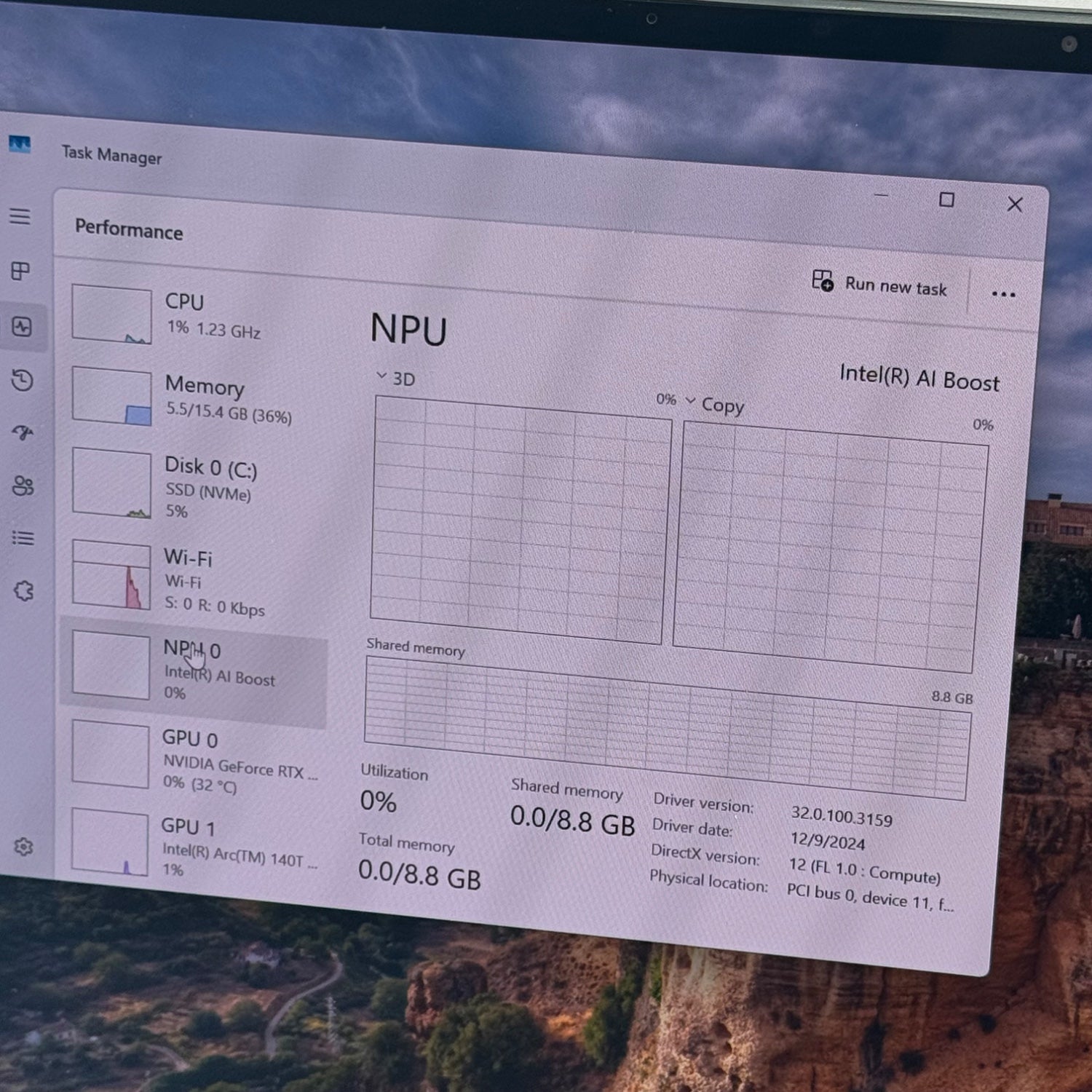Open Task Manager settings gear
Viewport: 1092px width, 1092px height.
pyautogui.click(x=24, y=847)
